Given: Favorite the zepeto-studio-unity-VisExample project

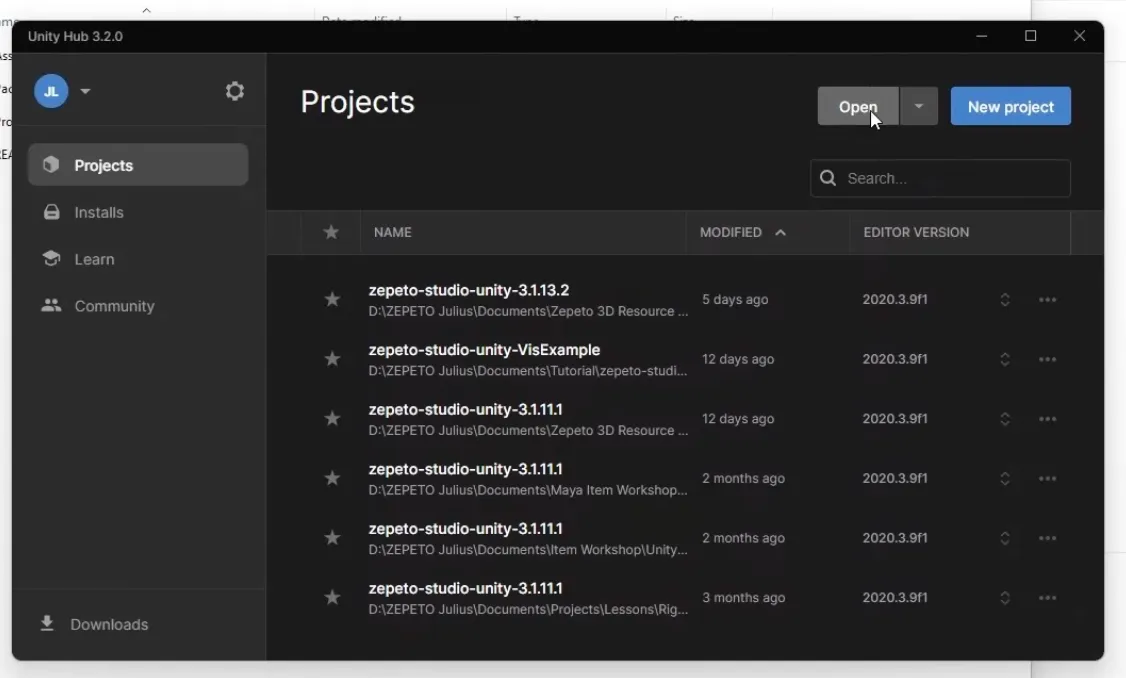Looking at the screenshot, I should (332, 359).
